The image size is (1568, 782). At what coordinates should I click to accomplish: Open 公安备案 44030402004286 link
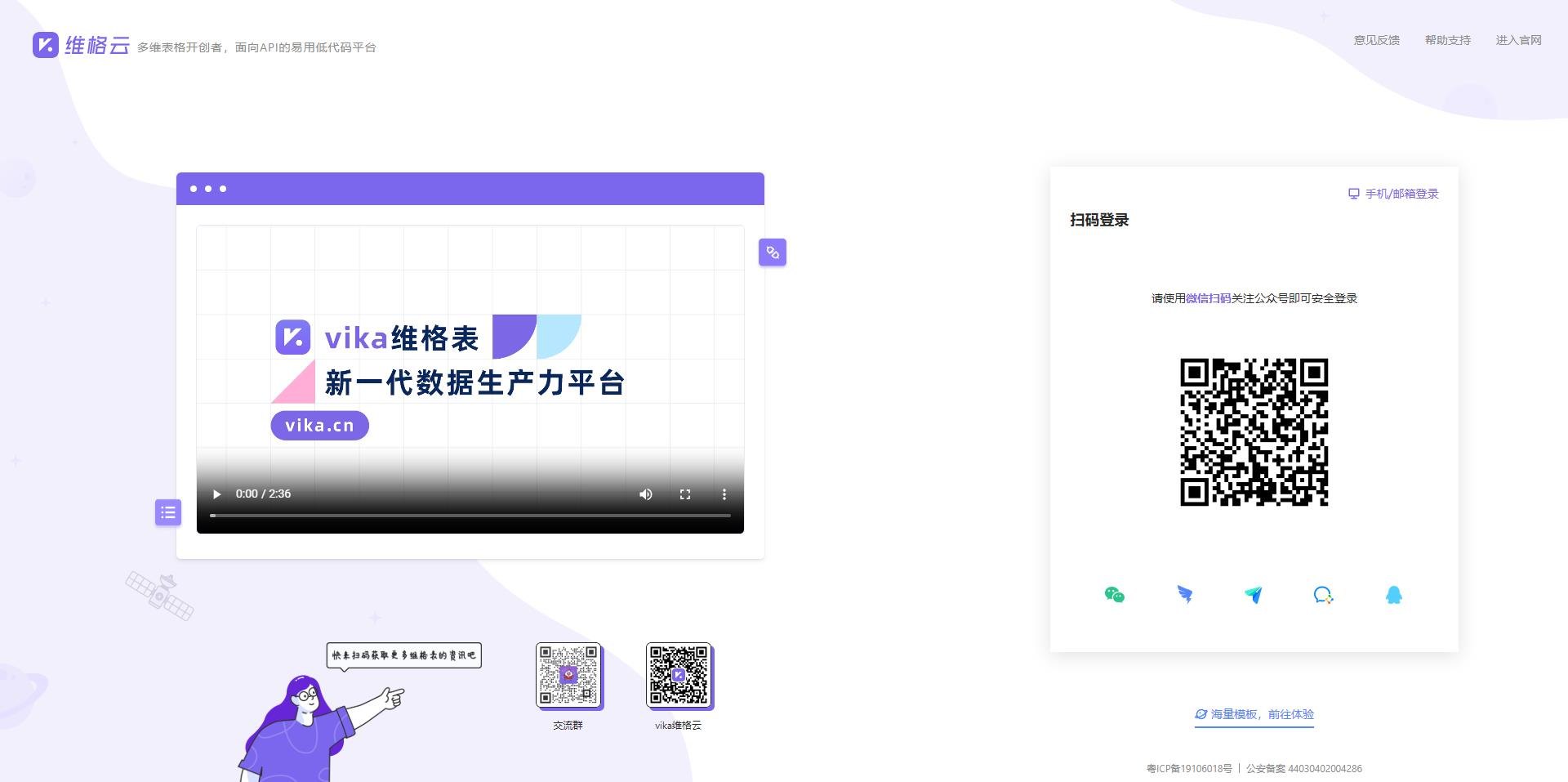point(1304,768)
